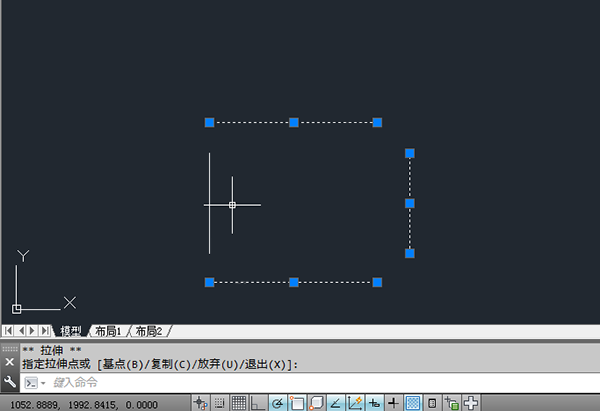Toggle Object Snap Tracking icon
The height and width of the screenshot is (411, 600).
coord(336,403)
